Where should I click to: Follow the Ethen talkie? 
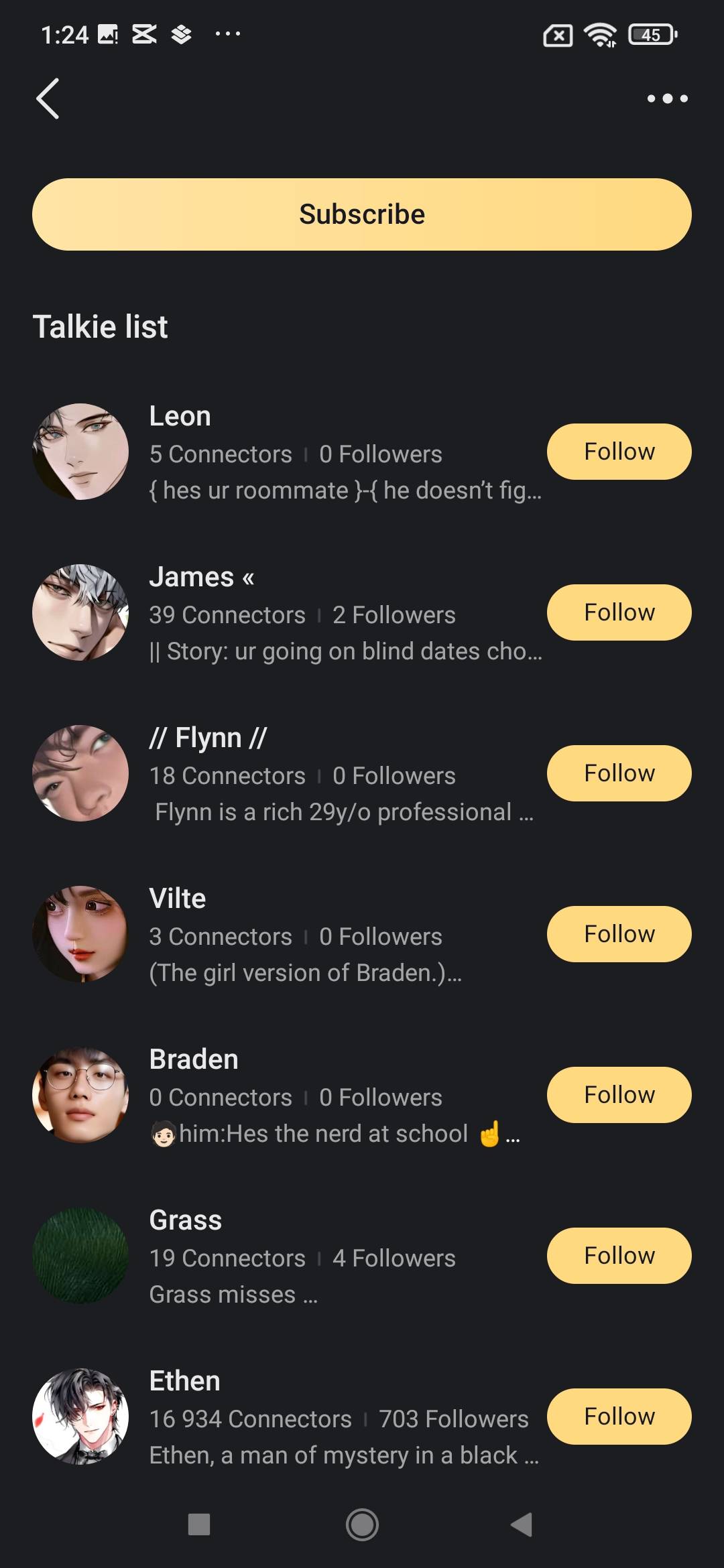point(619,1417)
